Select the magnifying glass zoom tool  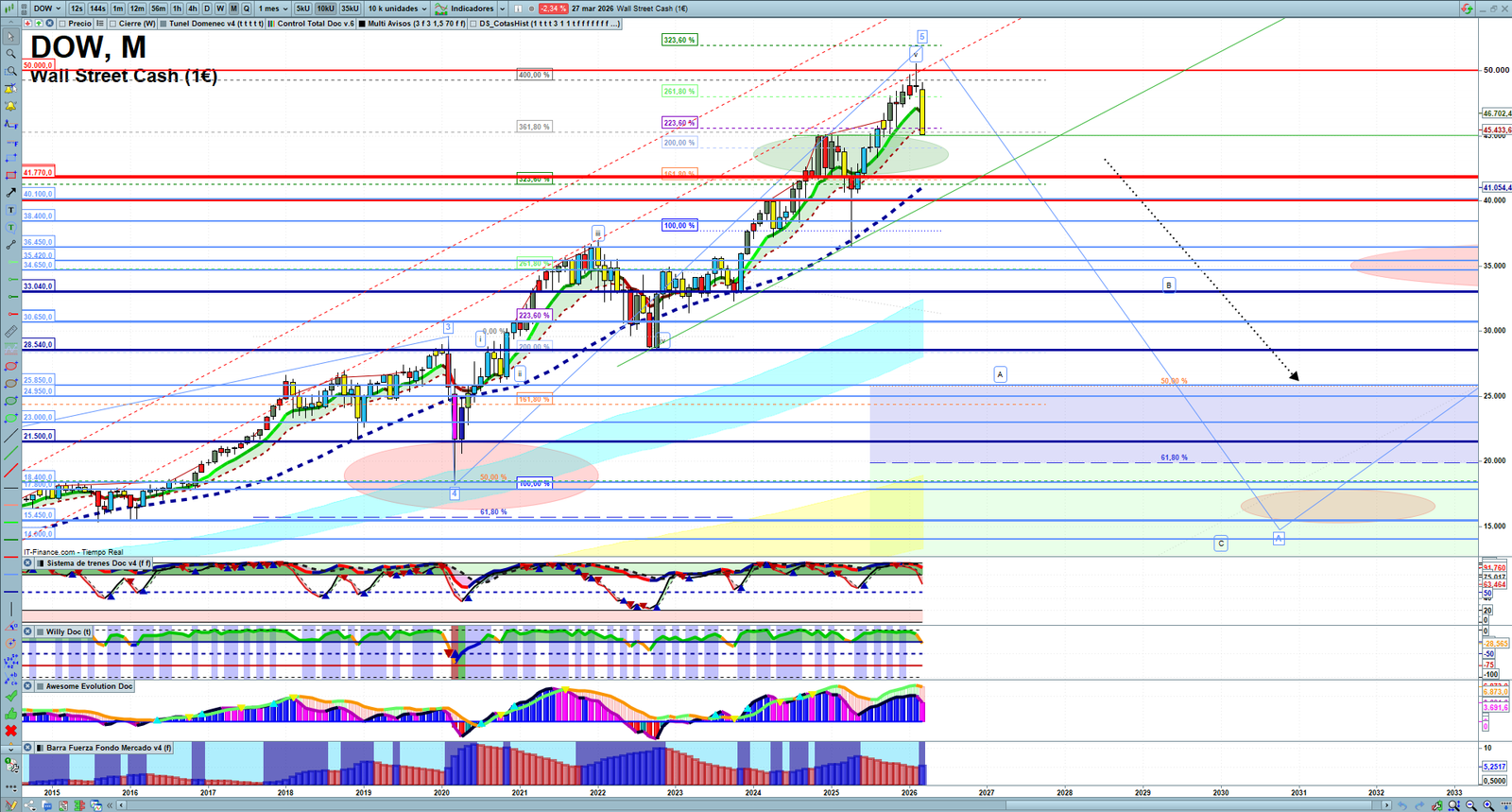coord(10,54)
